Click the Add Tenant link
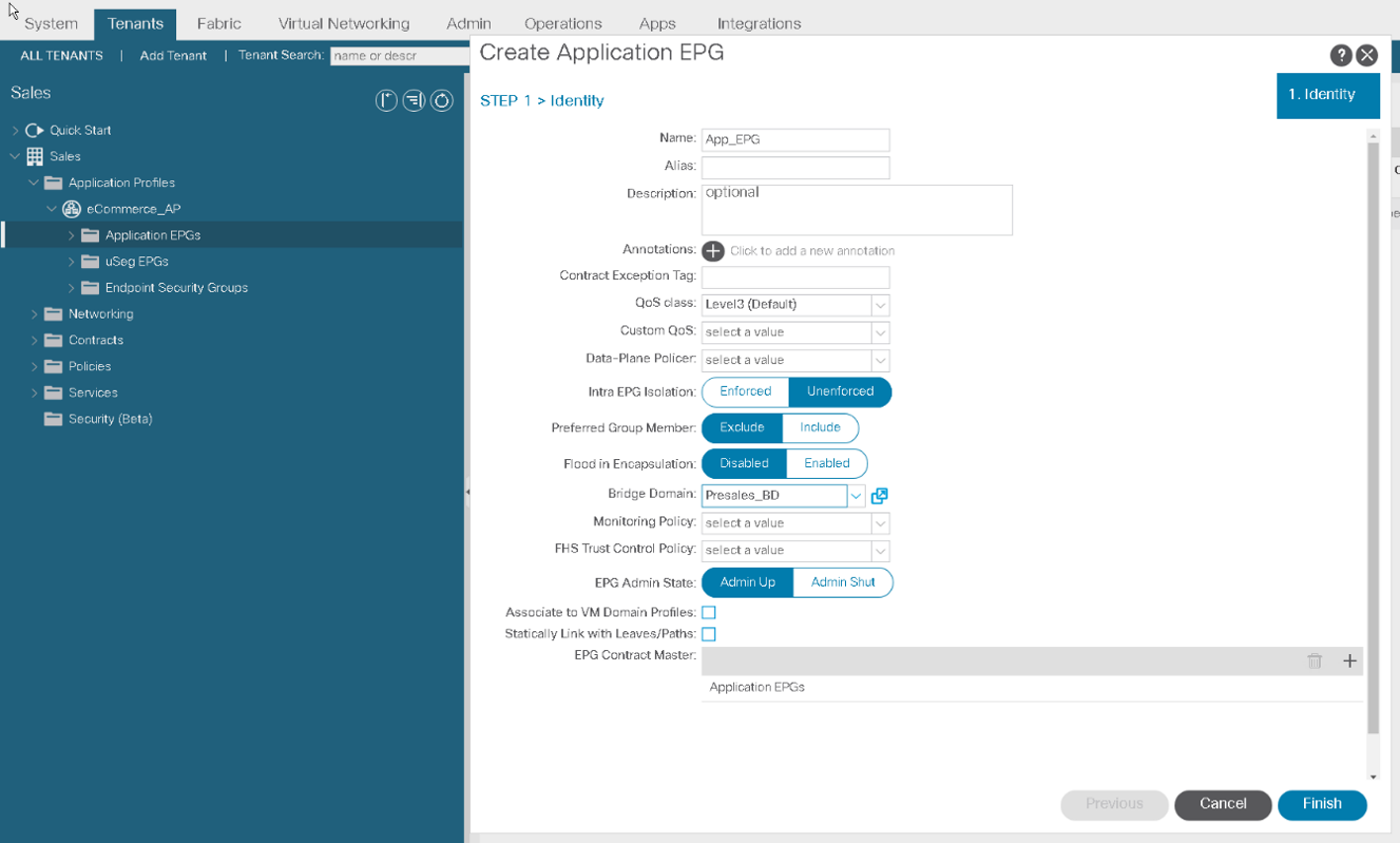1400x843 pixels. [173, 55]
